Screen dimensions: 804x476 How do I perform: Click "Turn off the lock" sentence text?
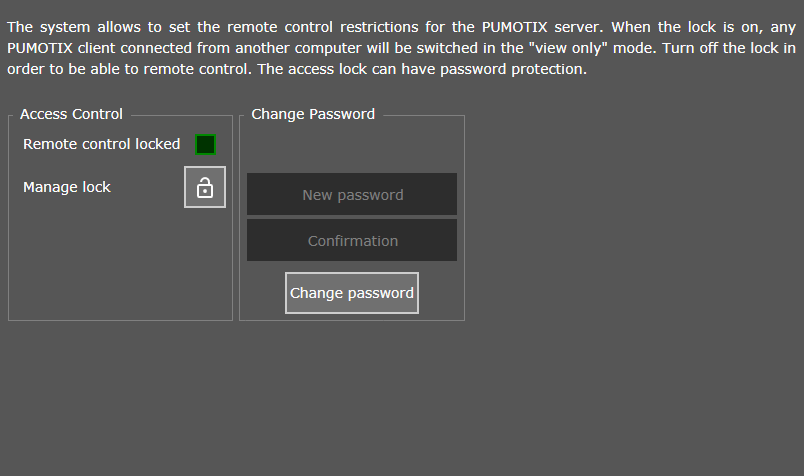[721, 48]
